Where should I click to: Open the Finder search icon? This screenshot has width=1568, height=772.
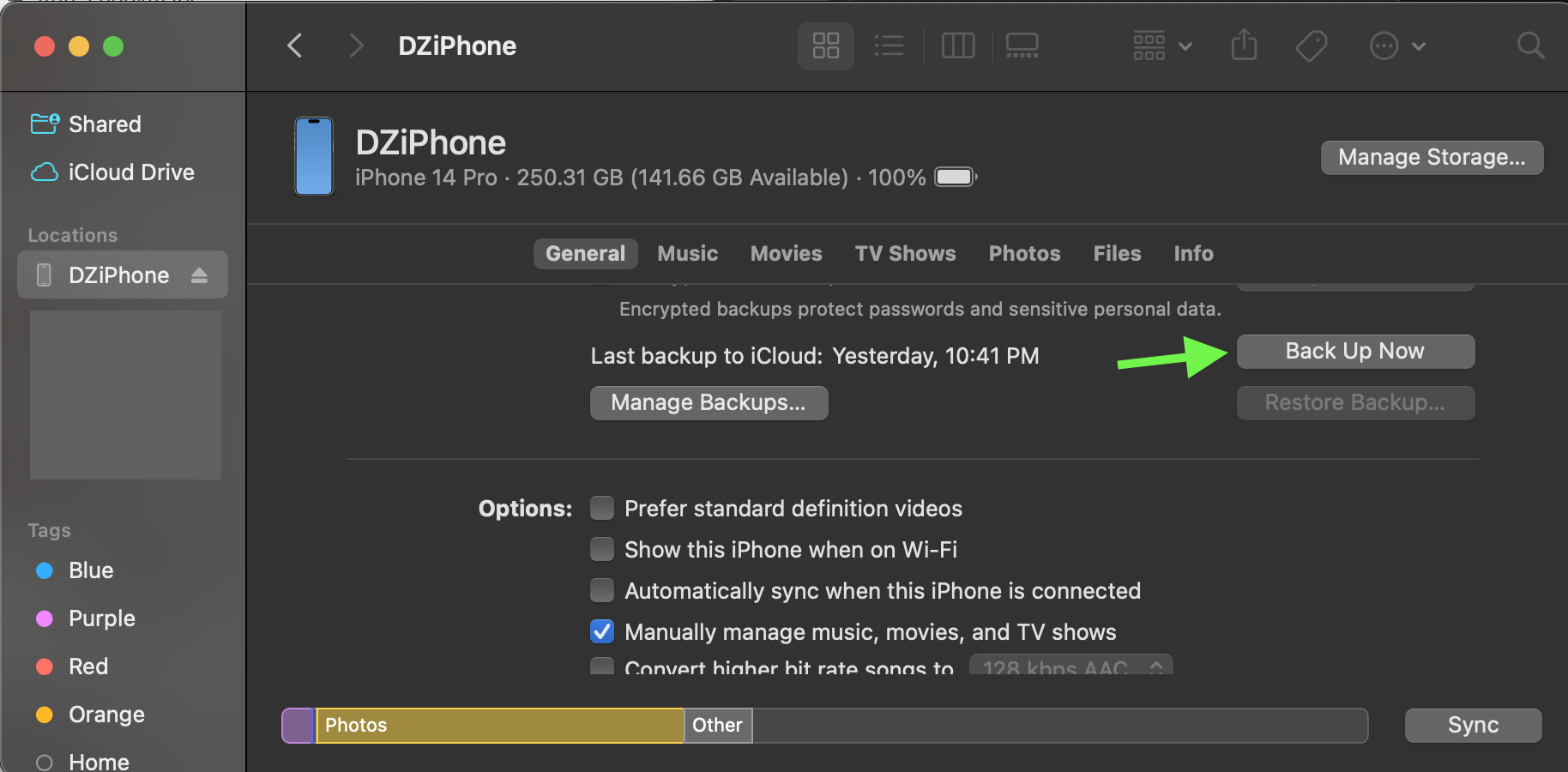pyautogui.click(x=1529, y=45)
